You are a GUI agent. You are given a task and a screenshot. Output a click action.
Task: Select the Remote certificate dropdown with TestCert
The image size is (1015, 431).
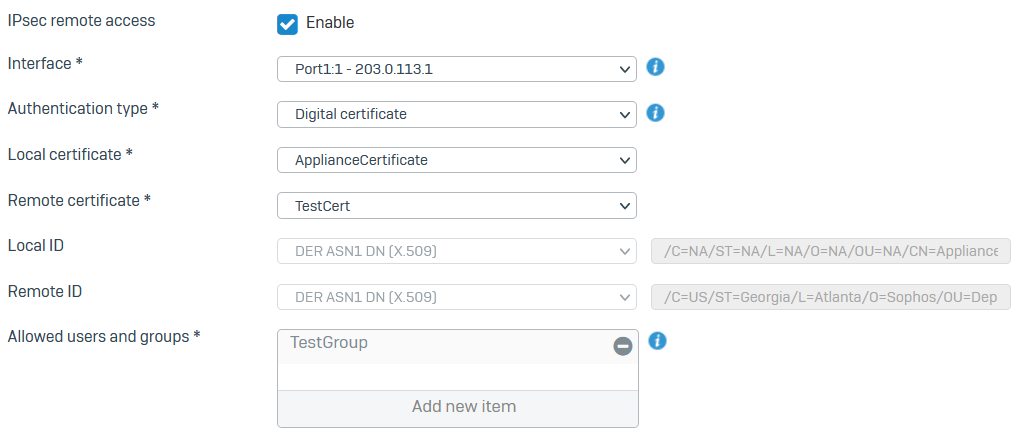pyautogui.click(x=456, y=206)
